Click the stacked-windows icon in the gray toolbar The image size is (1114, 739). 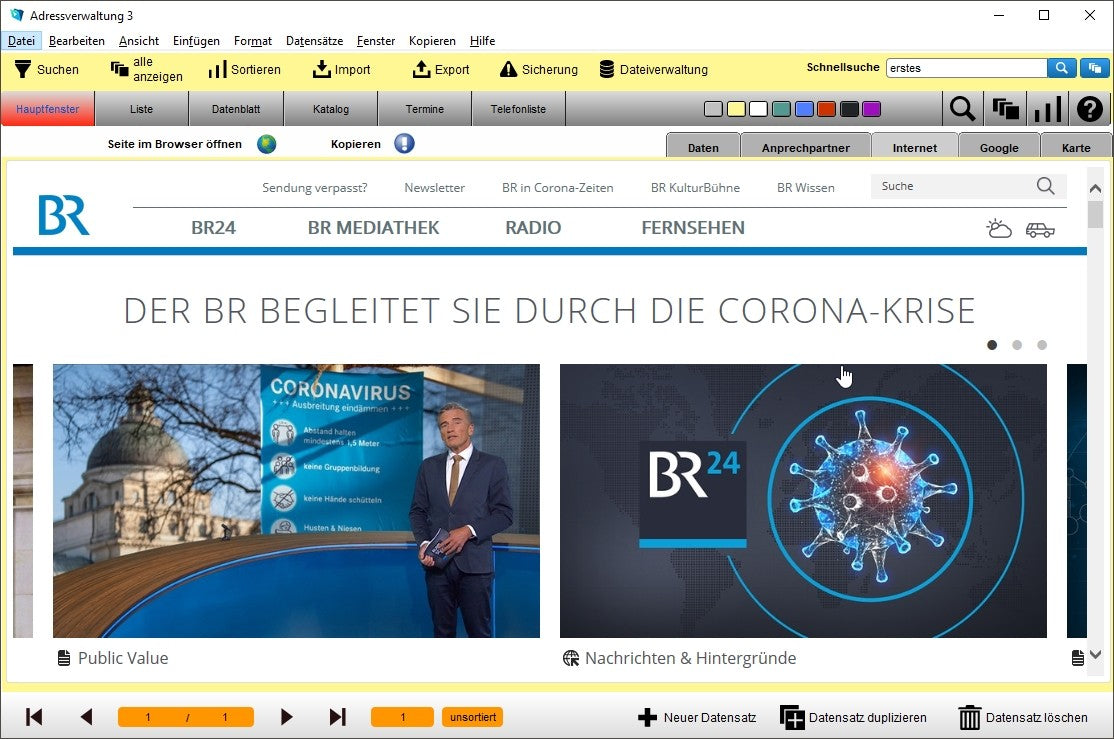(x=1005, y=109)
